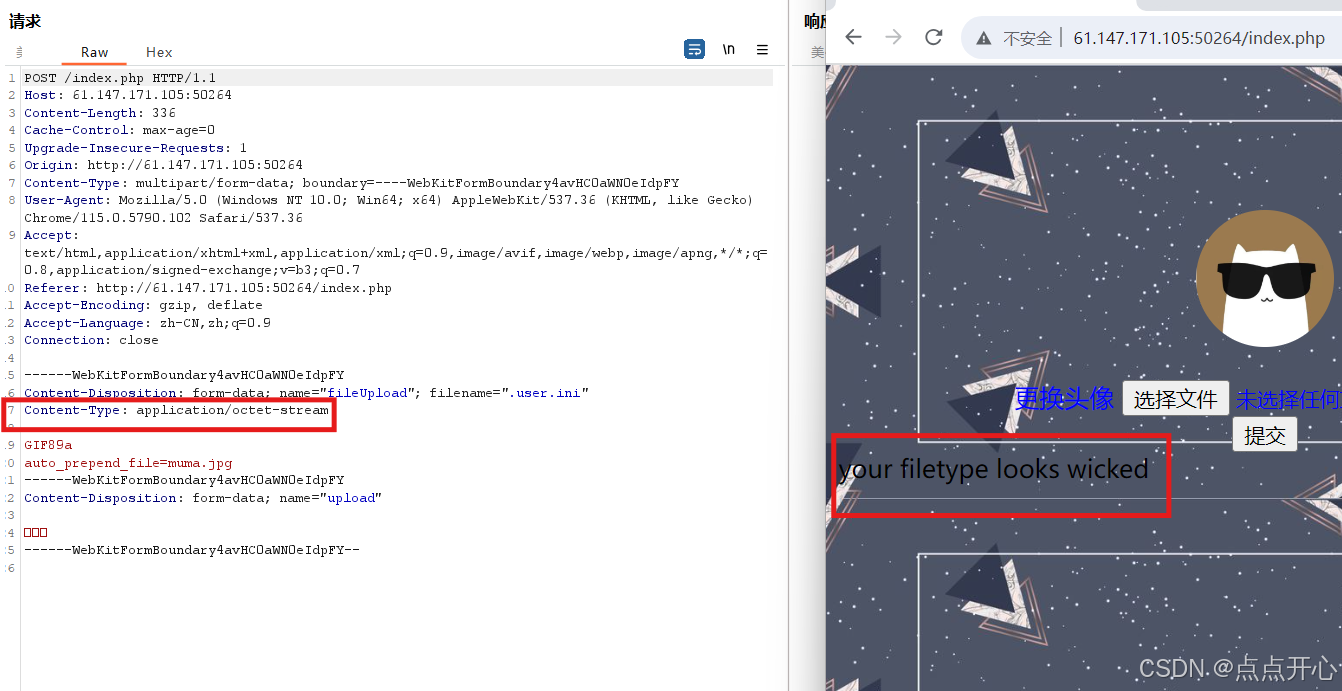Select 'Connection: close' header line
The image size is (1342, 691).
pos(91,340)
